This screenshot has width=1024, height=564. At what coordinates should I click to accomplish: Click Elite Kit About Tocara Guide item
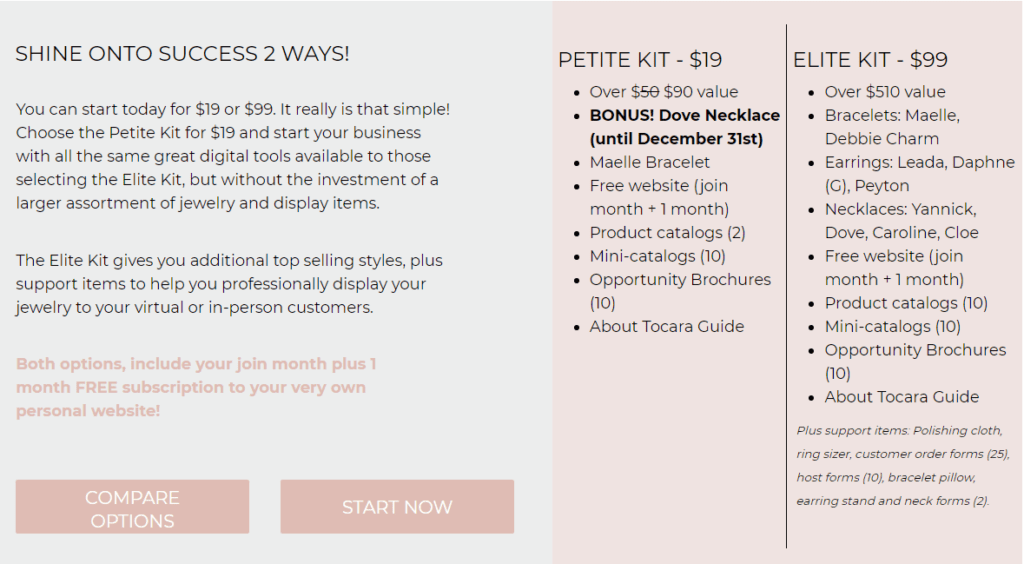click(x=902, y=397)
